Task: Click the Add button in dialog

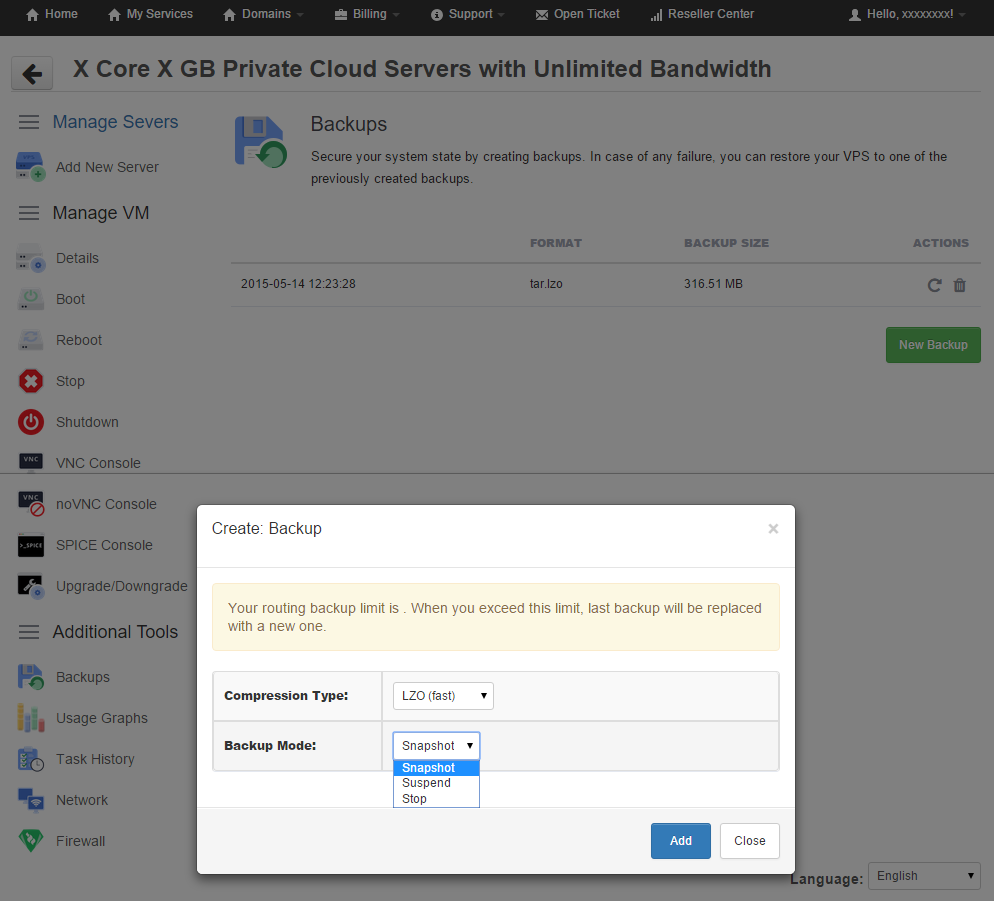Action: [680, 841]
